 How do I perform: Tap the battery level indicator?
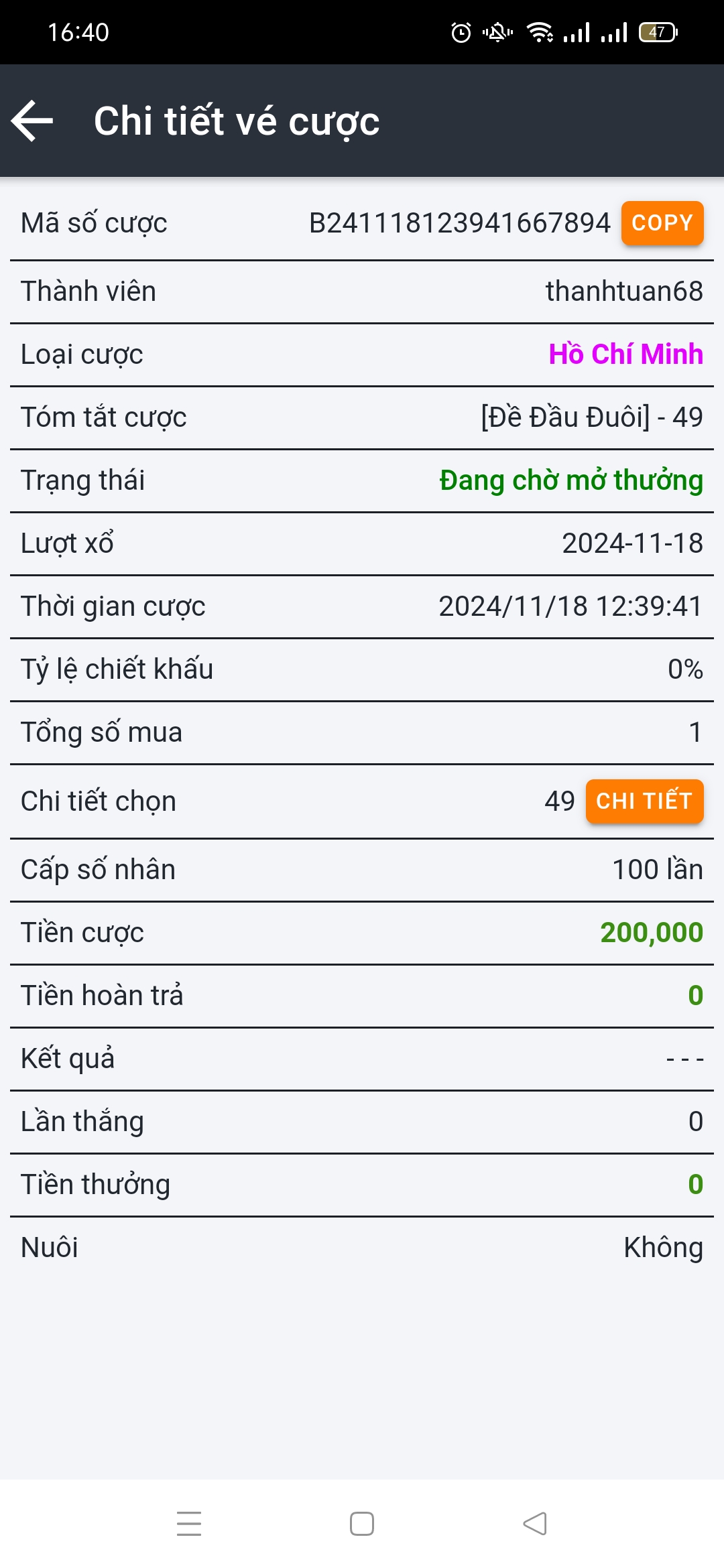point(658,32)
